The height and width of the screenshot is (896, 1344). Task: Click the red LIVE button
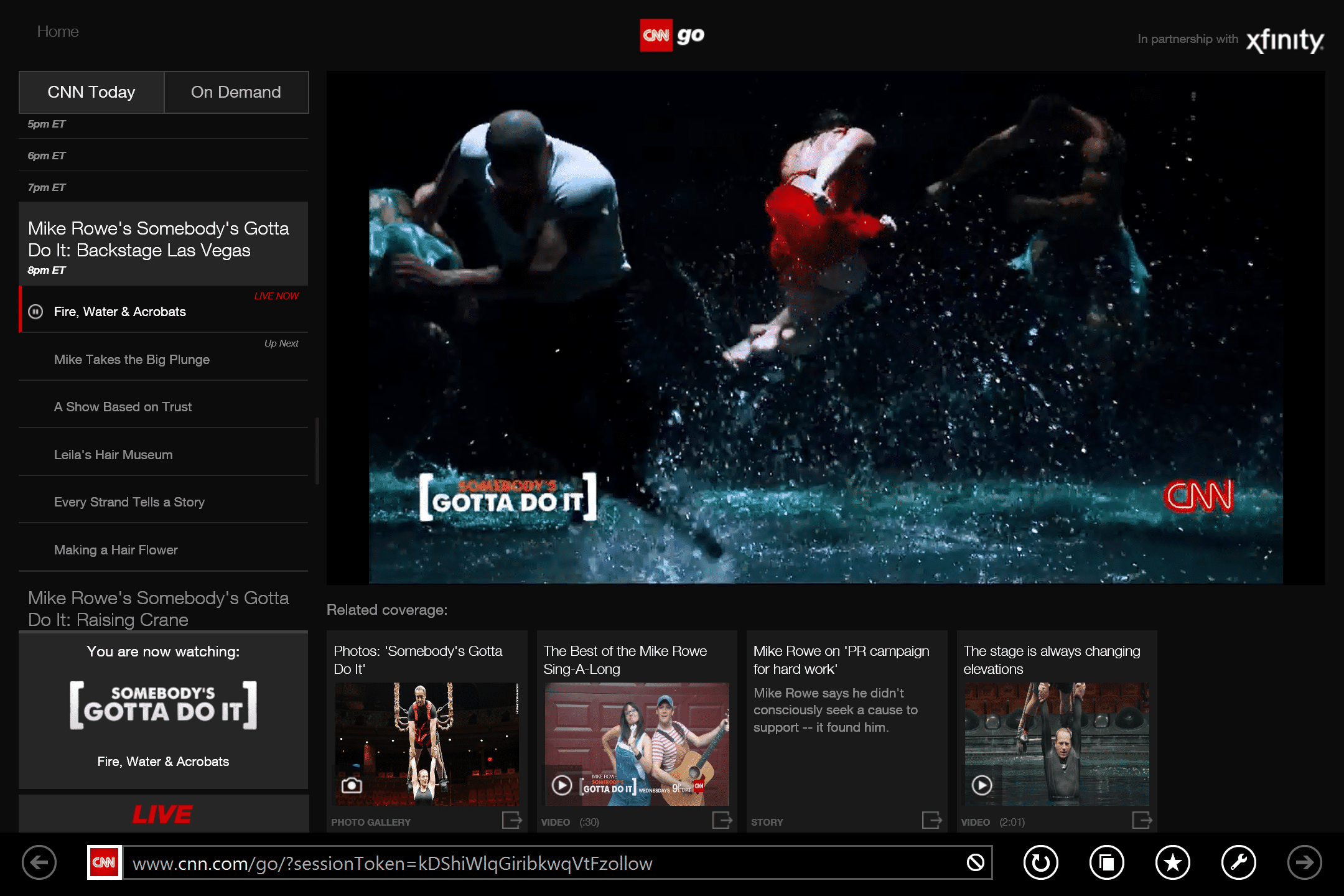coord(163,814)
